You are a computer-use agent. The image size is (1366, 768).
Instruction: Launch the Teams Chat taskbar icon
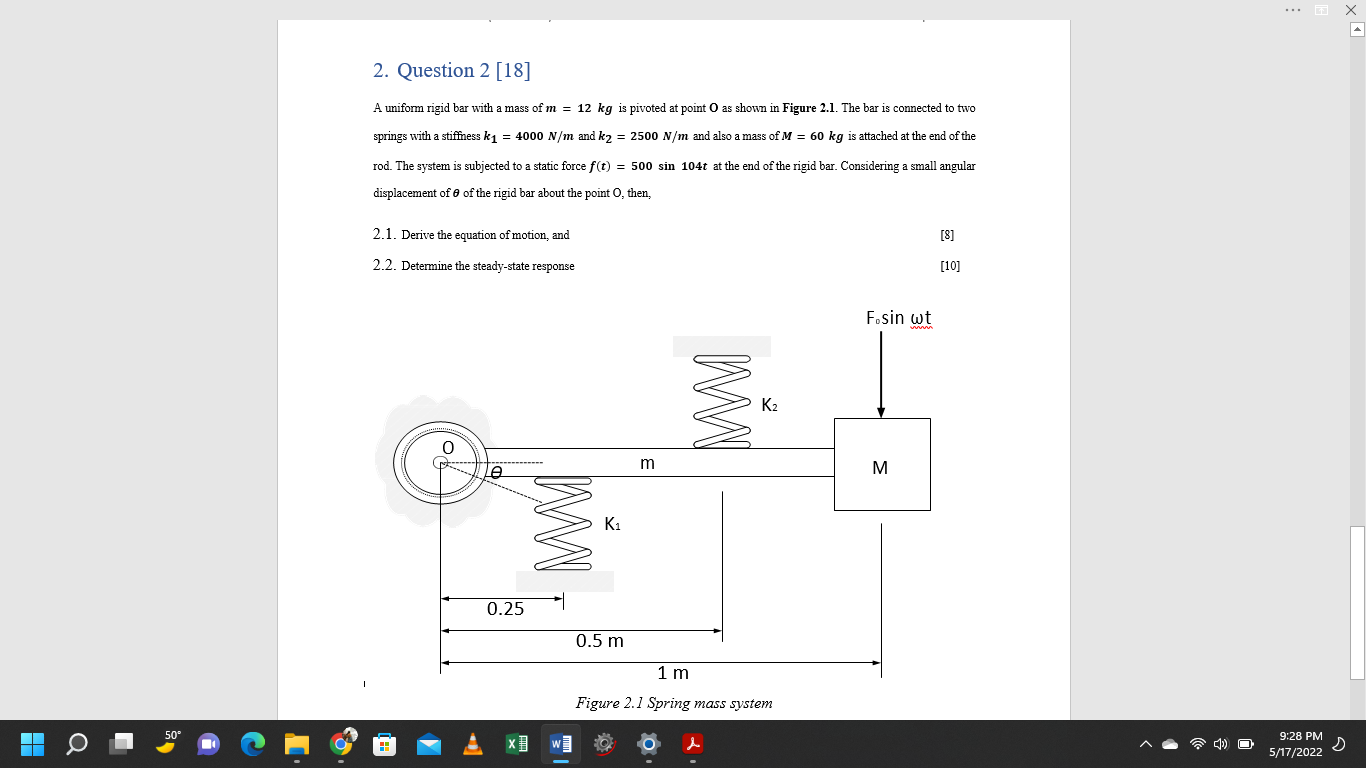coord(209,744)
